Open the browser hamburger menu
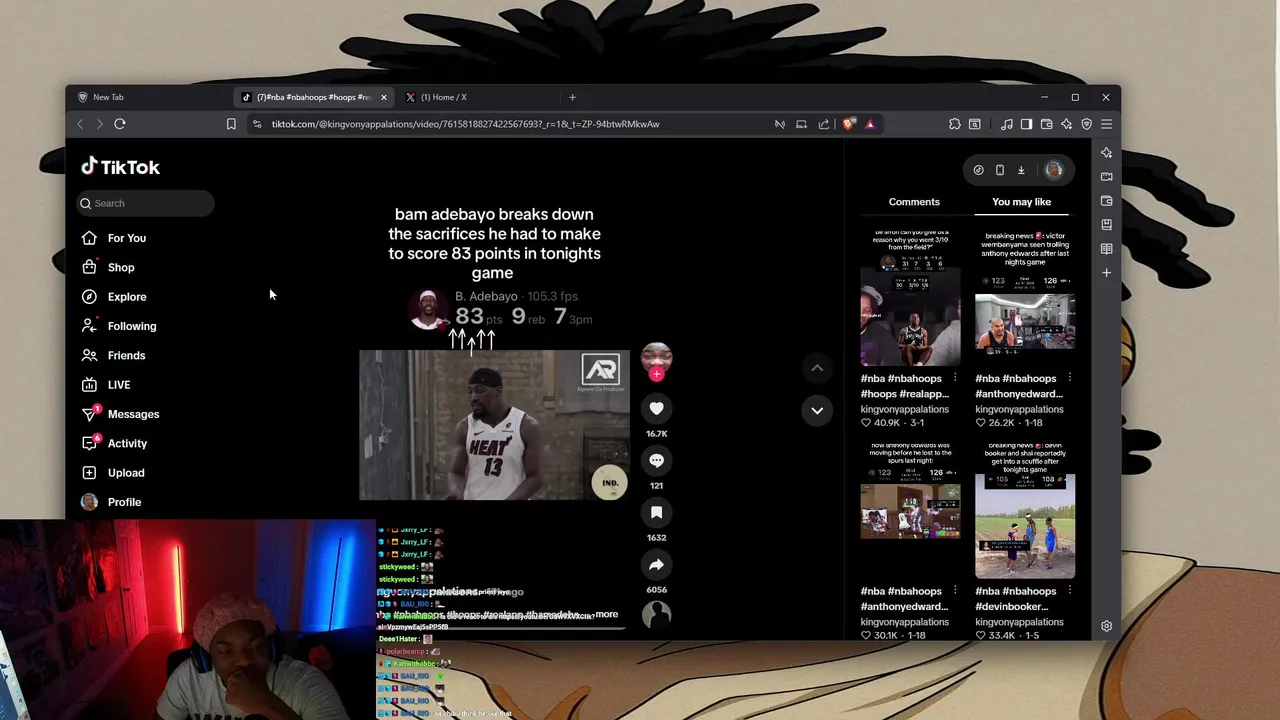Screen dimensions: 1280x720 [x=1107, y=124]
